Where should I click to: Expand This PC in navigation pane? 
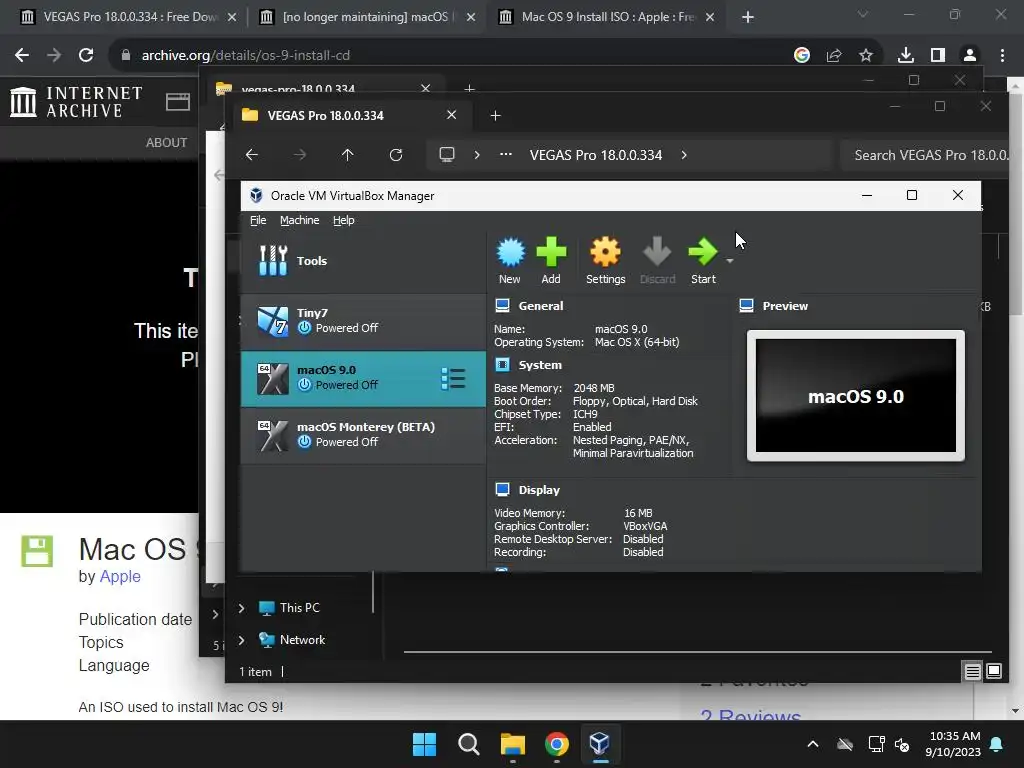coord(242,608)
